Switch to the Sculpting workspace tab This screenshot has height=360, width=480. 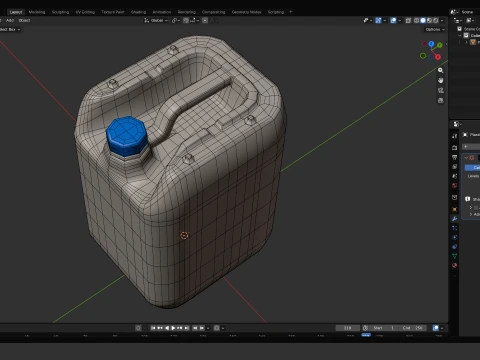coord(60,12)
